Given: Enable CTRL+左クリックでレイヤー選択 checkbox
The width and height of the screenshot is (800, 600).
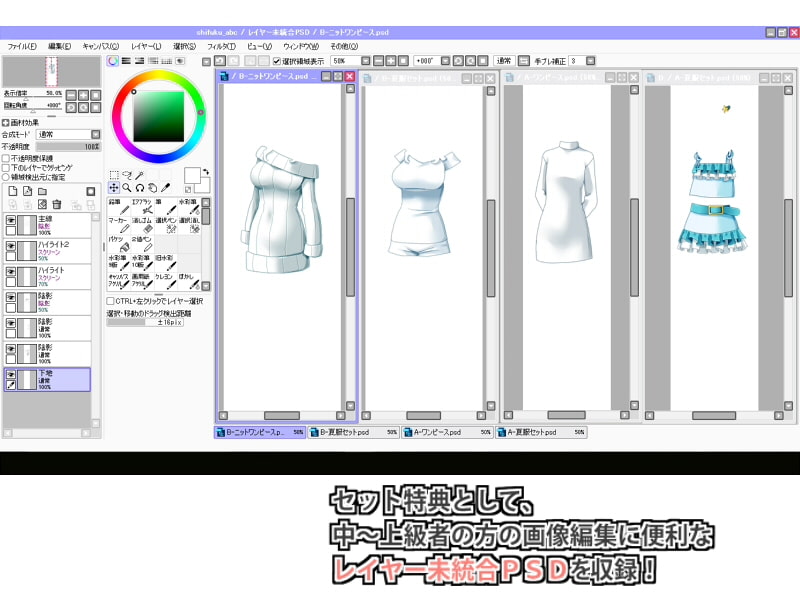Looking at the screenshot, I should [110, 301].
